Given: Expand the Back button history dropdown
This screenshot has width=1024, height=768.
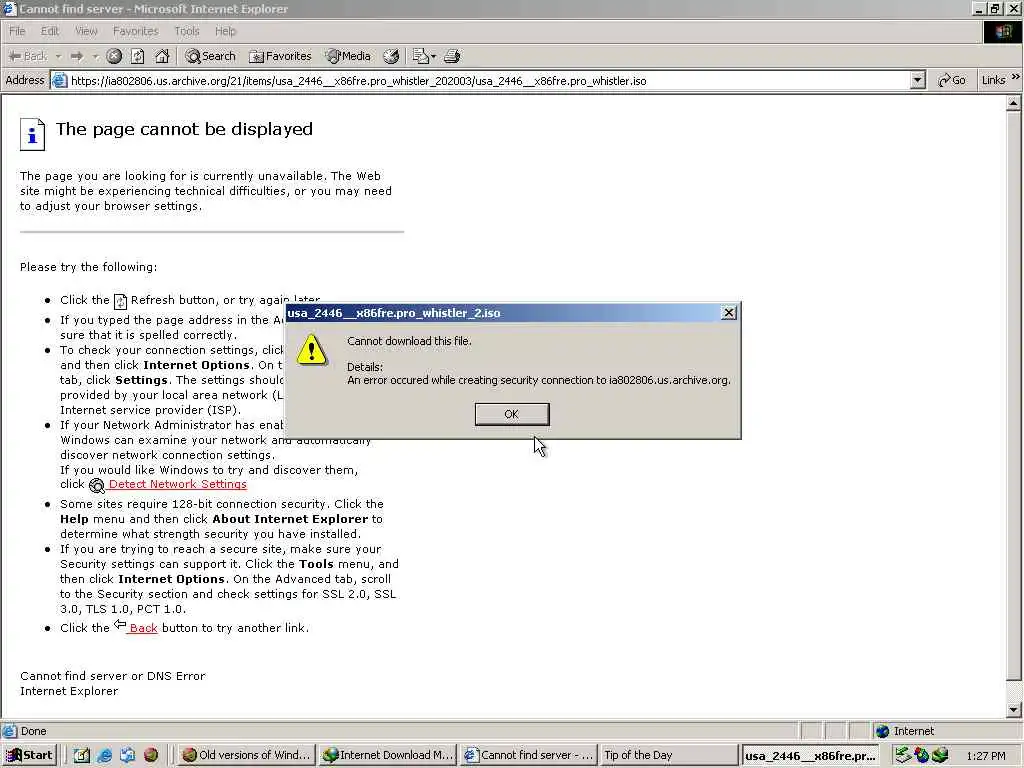Looking at the screenshot, I should point(58,56).
